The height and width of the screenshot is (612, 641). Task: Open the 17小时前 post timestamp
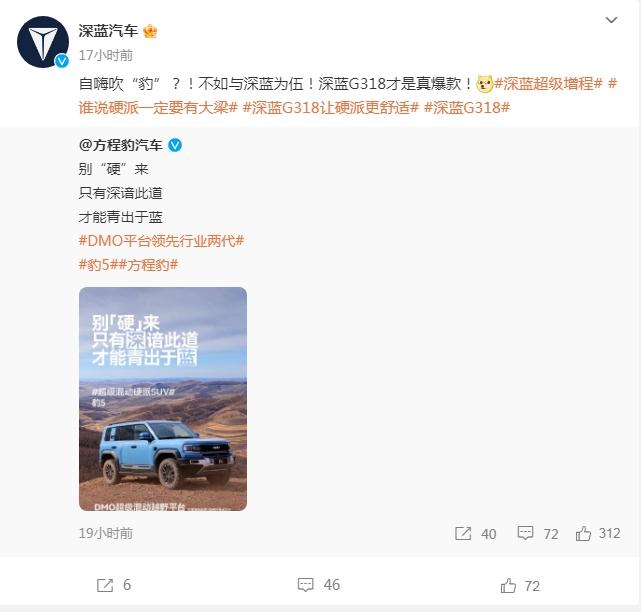(105, 55)
